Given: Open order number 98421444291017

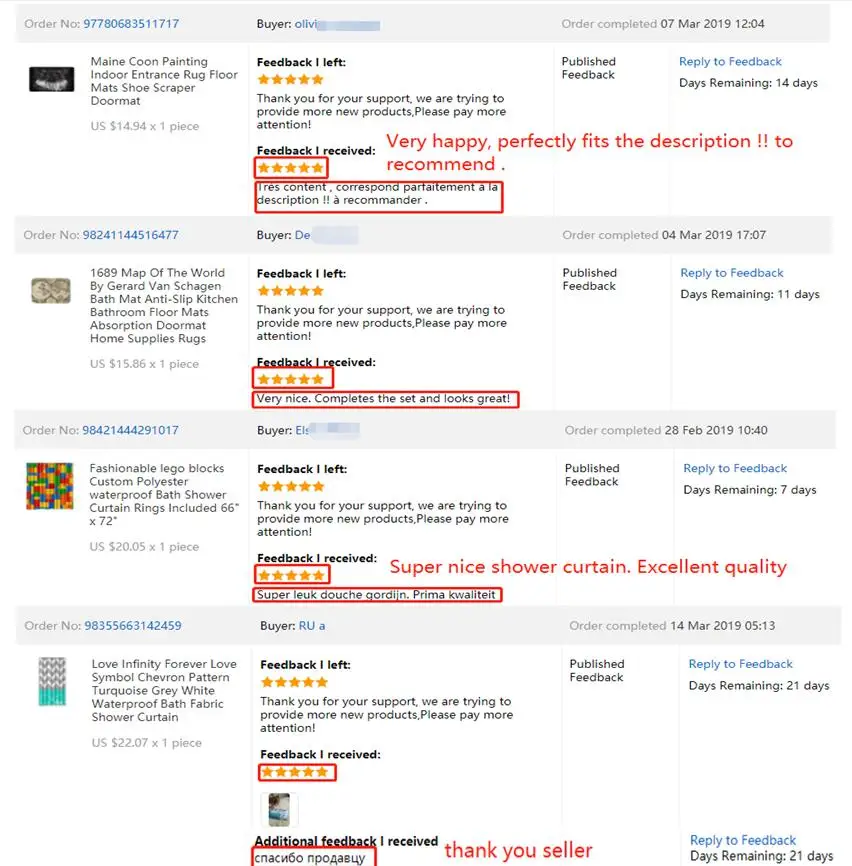Looking at the screenshot, I should coord(130,430).
